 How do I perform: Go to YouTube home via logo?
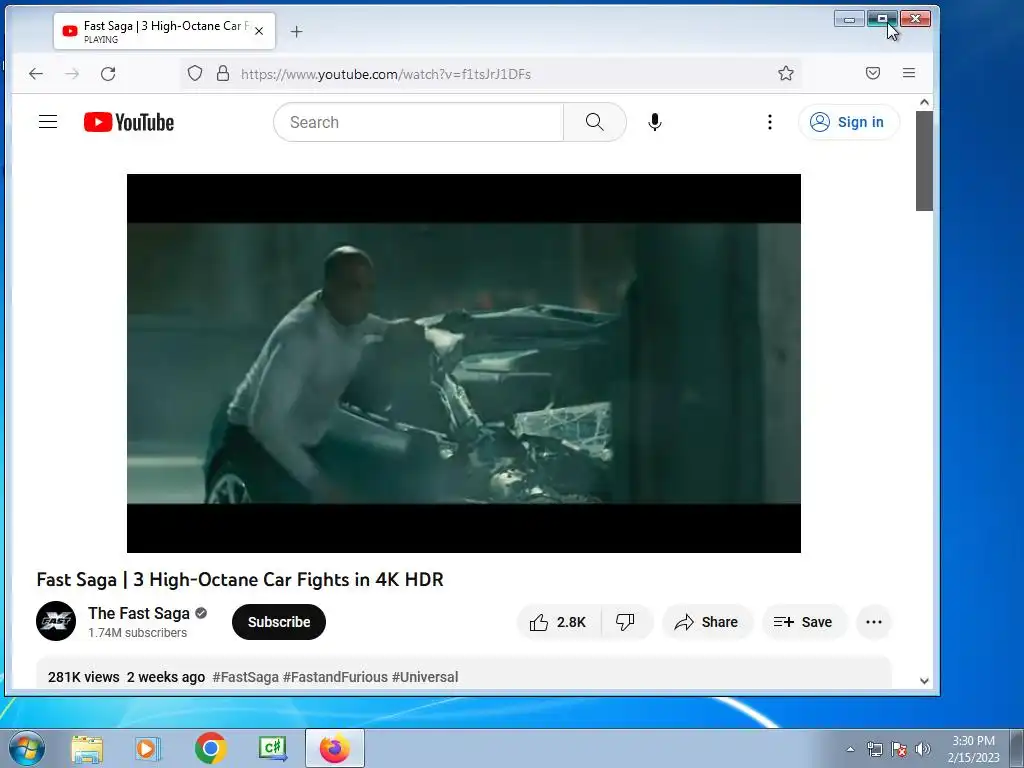click(129, 122)
